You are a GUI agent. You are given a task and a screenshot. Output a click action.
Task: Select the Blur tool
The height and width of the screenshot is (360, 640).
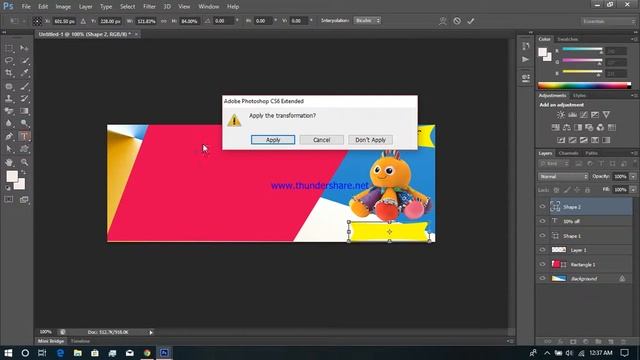click(9, 123)
